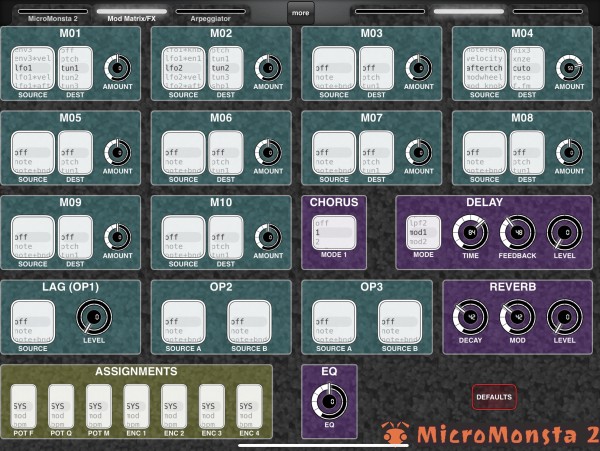
Task: Open the ENC 3 assignment selector
Action: pyautogui.click(x=212, y=406)
